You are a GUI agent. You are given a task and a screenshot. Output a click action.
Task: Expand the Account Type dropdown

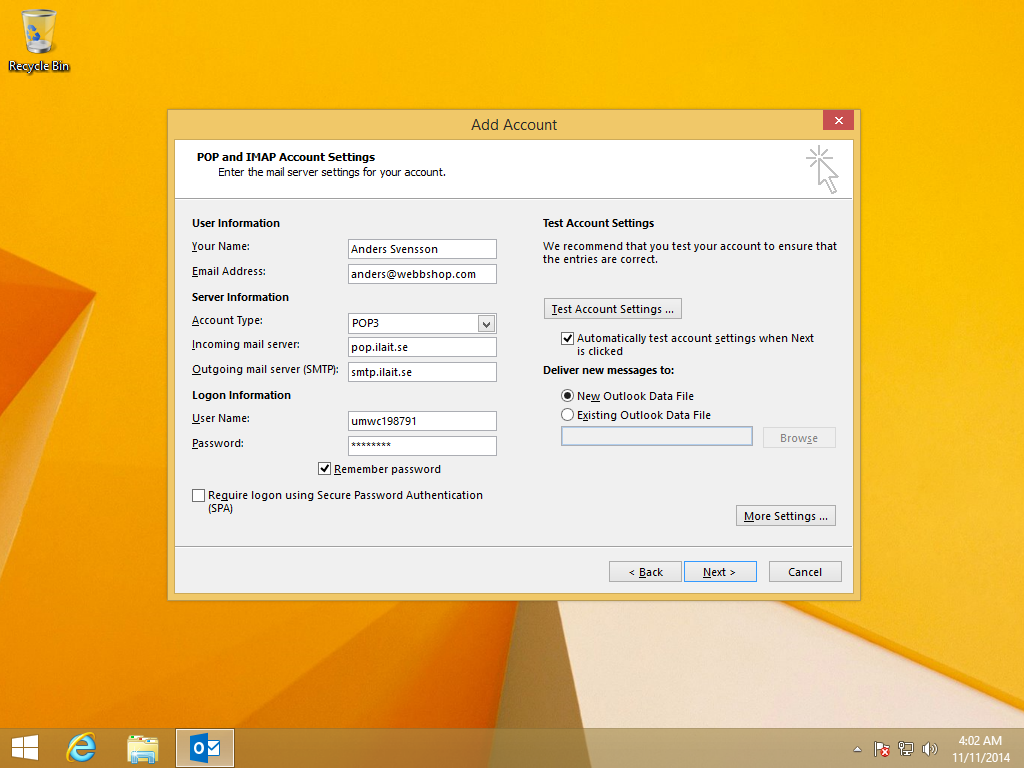(x=486, y=323)
